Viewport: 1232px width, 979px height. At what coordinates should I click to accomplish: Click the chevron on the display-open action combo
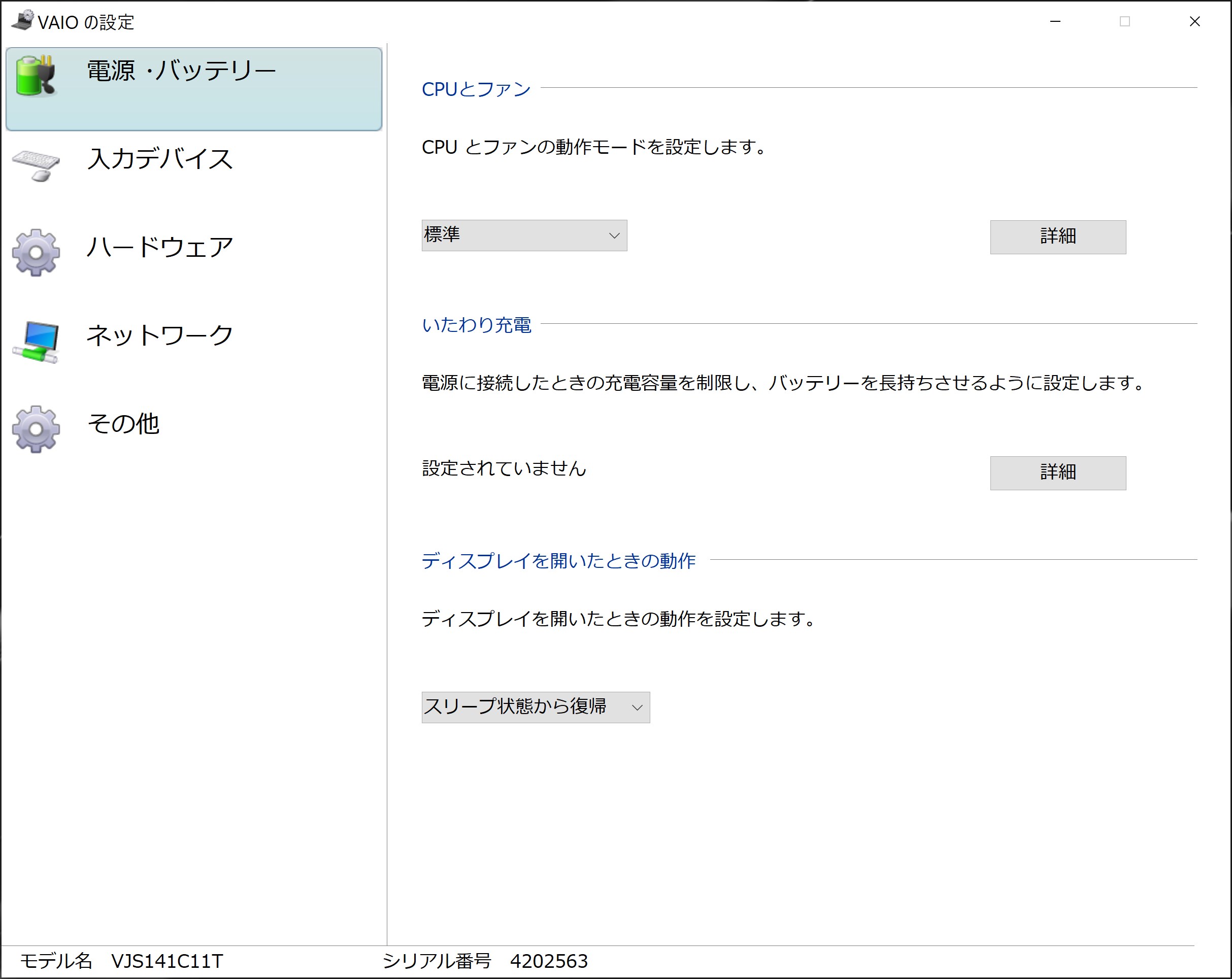tap(637, 707)
